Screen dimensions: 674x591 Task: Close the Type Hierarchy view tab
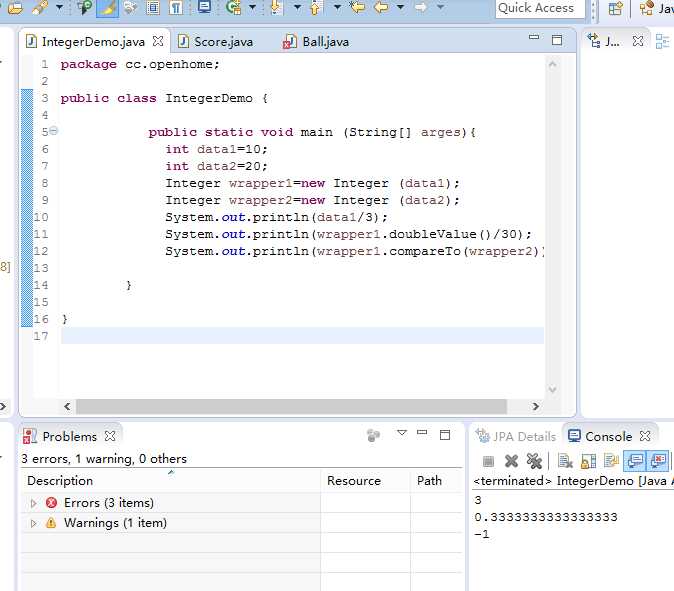point(638,41)
